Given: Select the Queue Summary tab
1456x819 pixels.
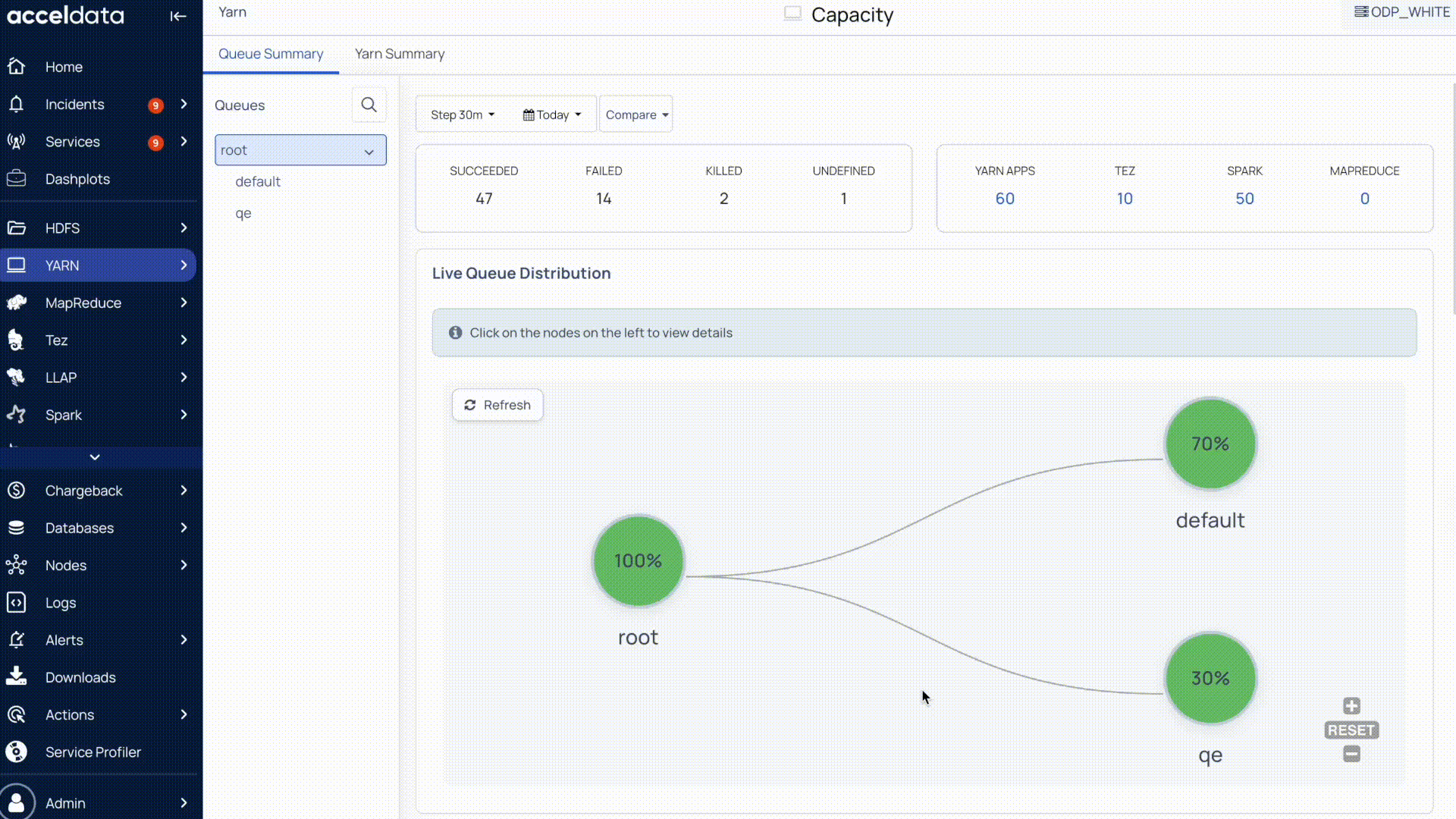Looking at the screenshot, I should point(270,54).
